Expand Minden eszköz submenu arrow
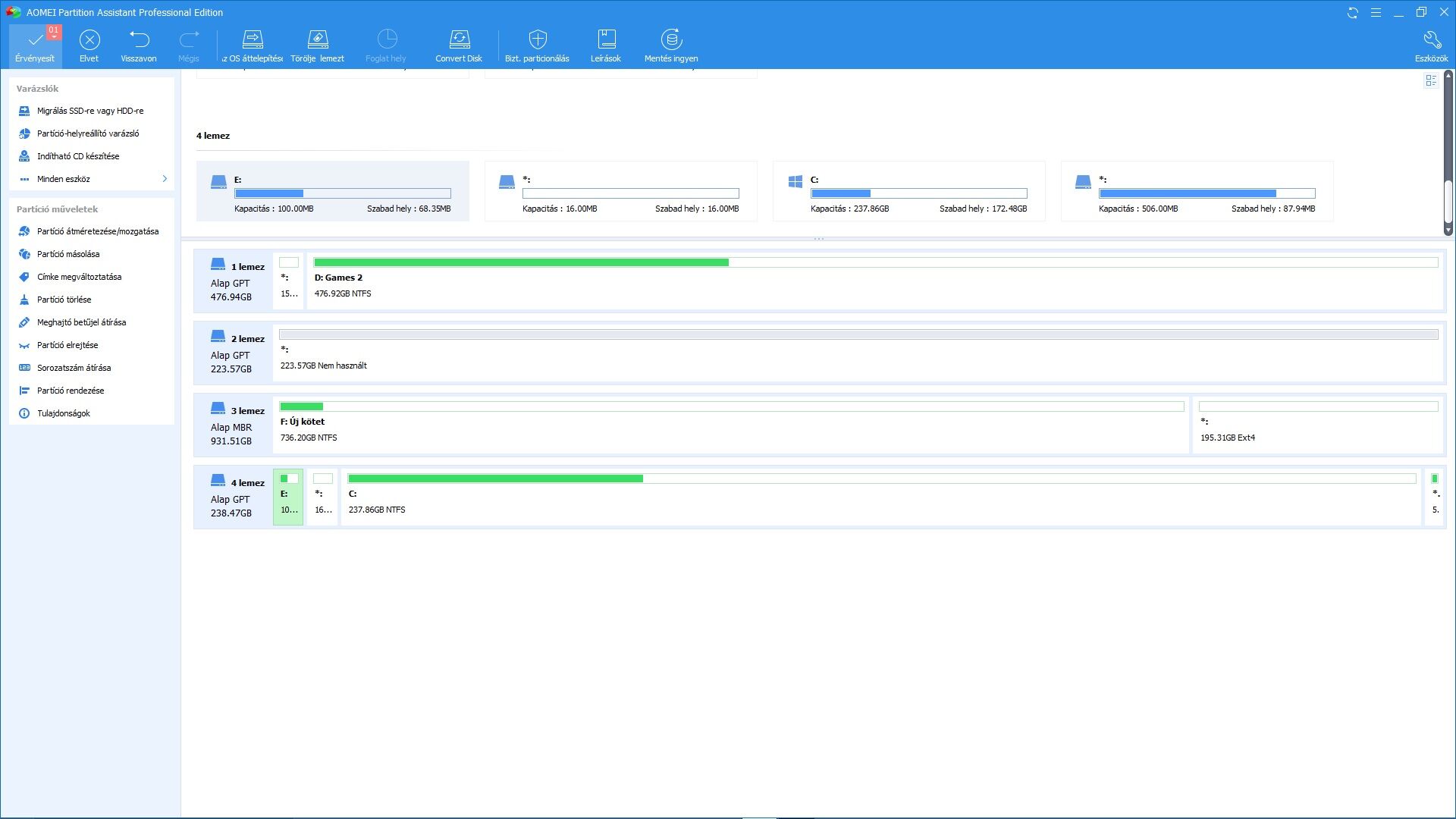Screen dimensions: 1456x819 pyautogui.click(x=165, y=179)
